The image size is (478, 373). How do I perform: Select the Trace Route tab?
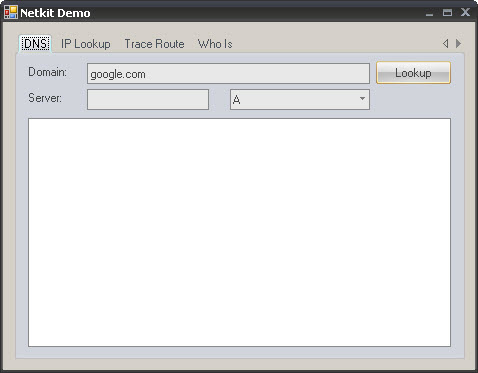click(x=154, y=44)
